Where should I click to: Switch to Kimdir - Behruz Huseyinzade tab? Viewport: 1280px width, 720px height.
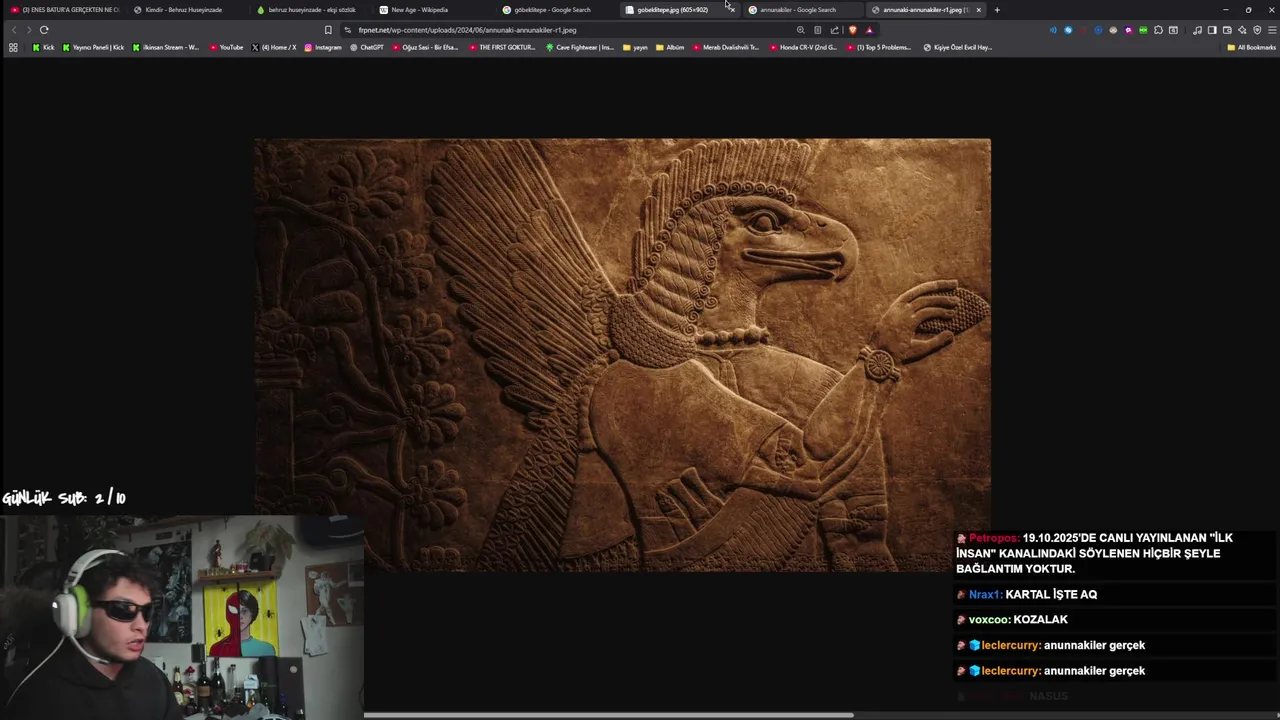point(185,10)
